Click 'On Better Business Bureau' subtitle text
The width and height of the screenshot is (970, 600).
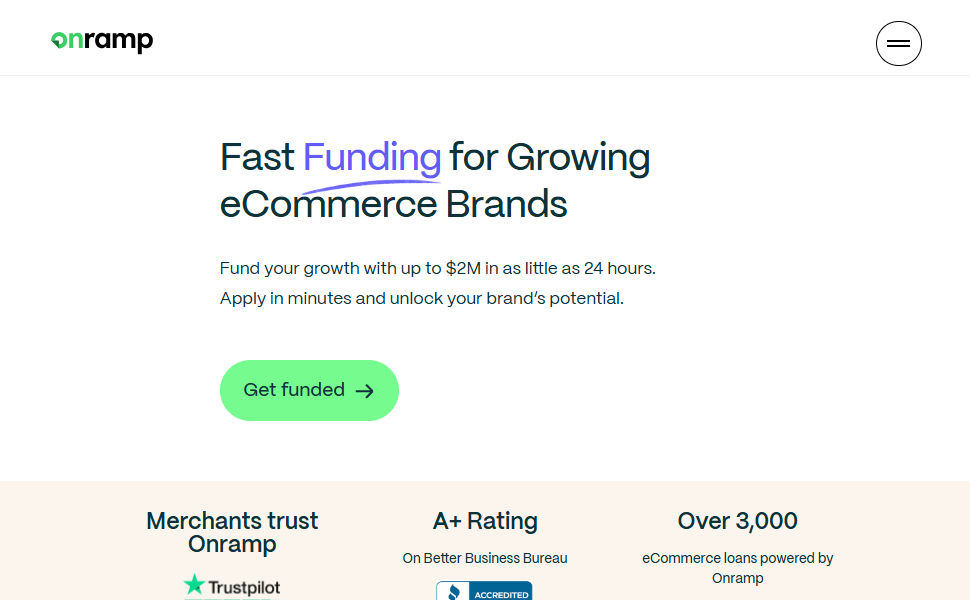(x=485, y=558)
